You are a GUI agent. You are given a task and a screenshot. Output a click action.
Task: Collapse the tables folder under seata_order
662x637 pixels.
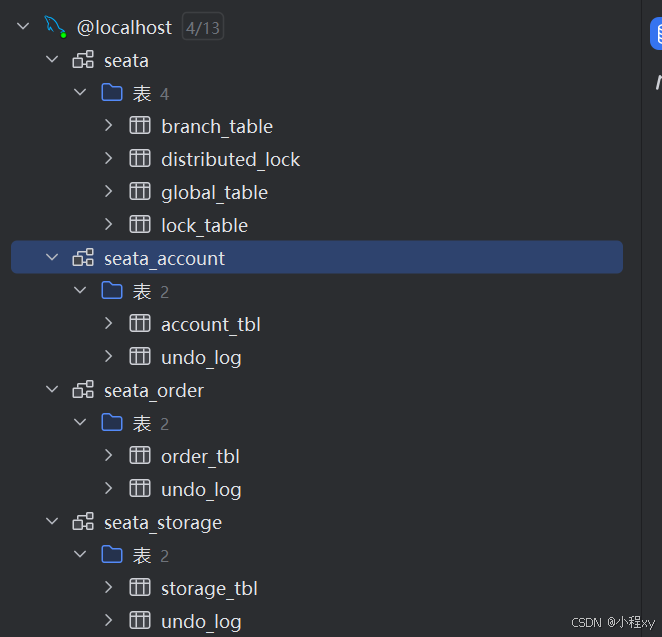click(x=80, y=422)
